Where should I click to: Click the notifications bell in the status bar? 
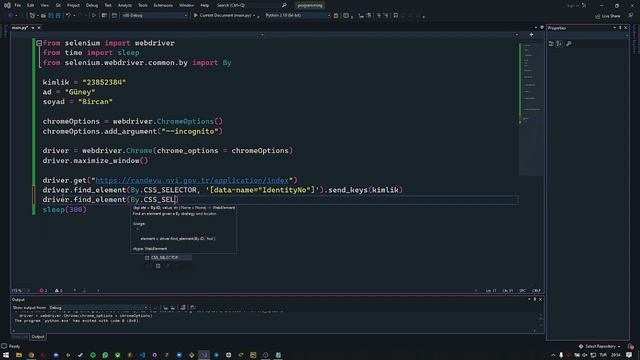[631, 347]
